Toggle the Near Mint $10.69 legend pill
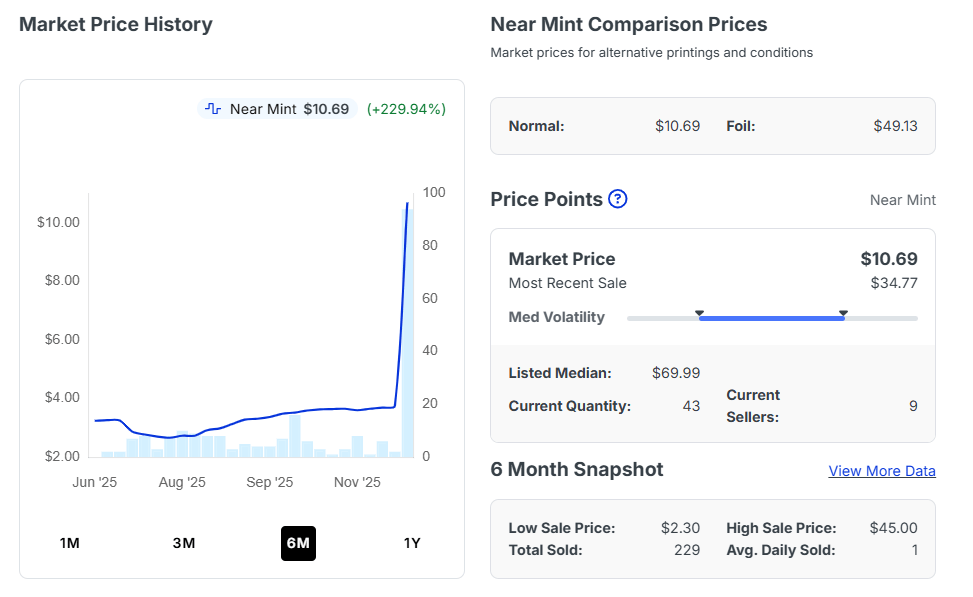Screen dimensions: 973x597 coord(278,109)
